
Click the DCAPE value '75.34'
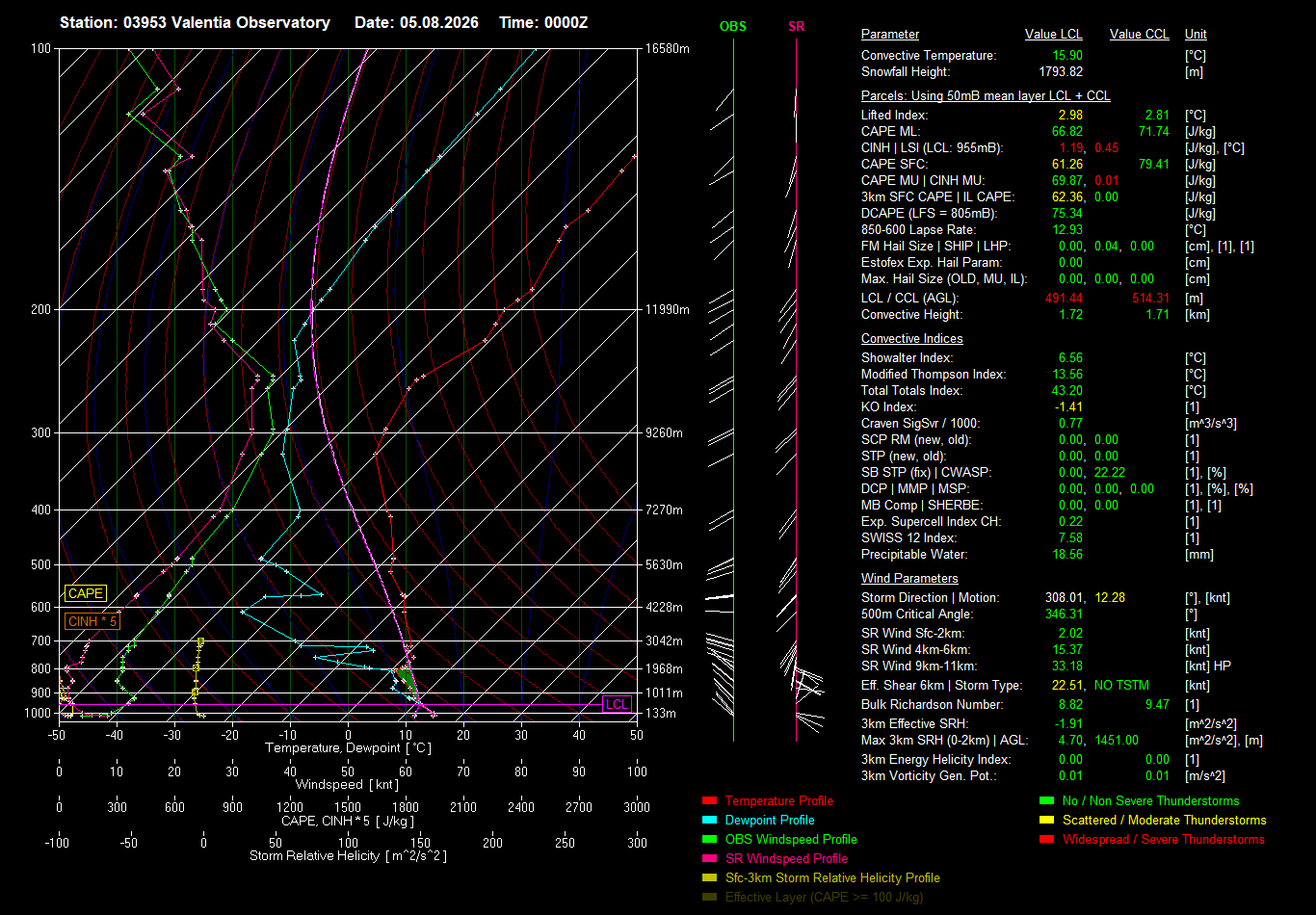pyautogui.click(x=1067, y=214)
